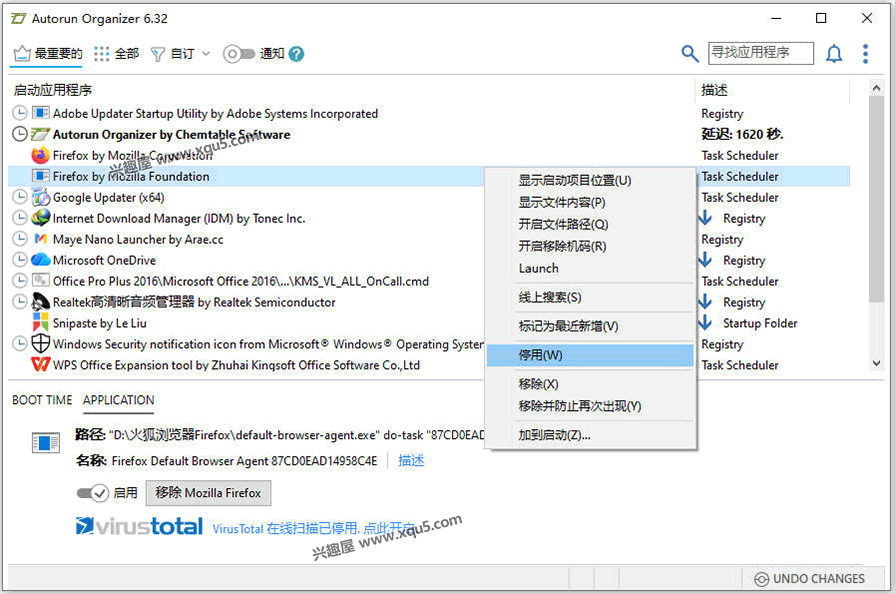
Task: Click the 寻找应用程序 search field
Action: click(760, 53)
